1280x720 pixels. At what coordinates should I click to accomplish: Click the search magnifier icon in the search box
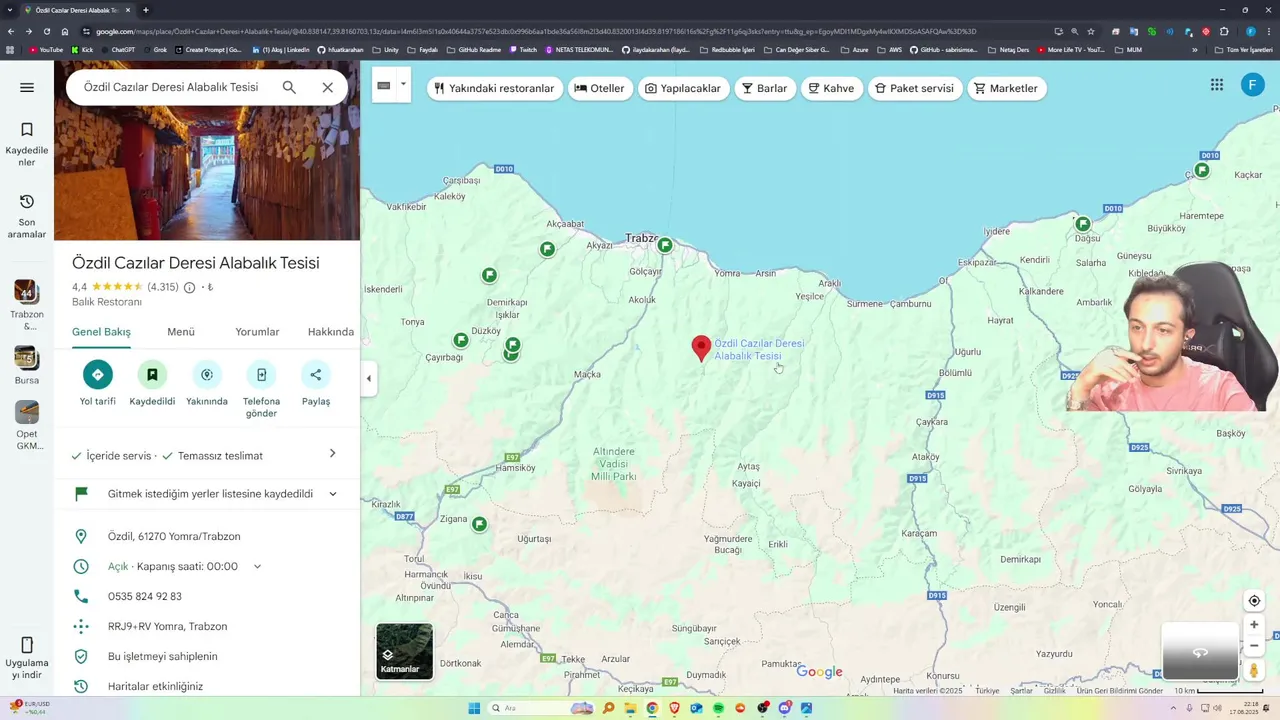point(289,87)
